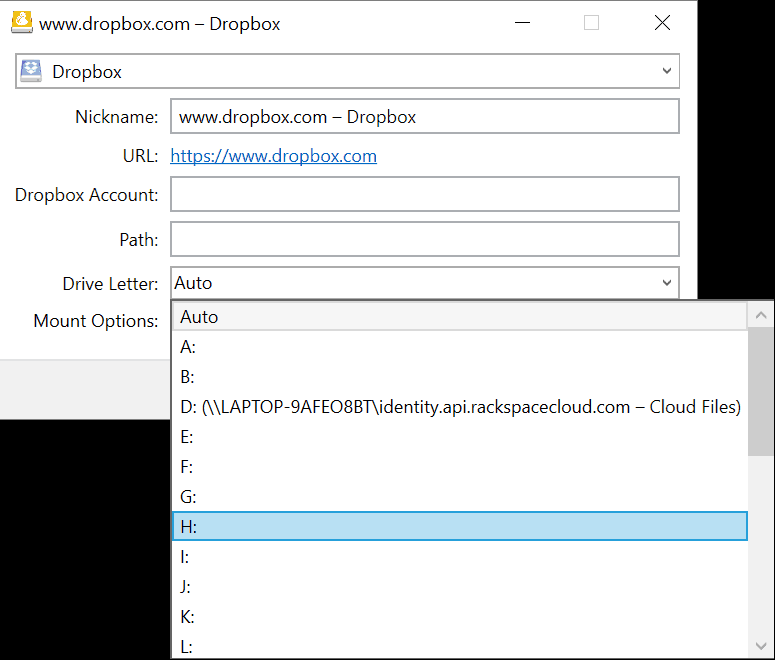Choose drive letter I:

(x=460, y=557)
